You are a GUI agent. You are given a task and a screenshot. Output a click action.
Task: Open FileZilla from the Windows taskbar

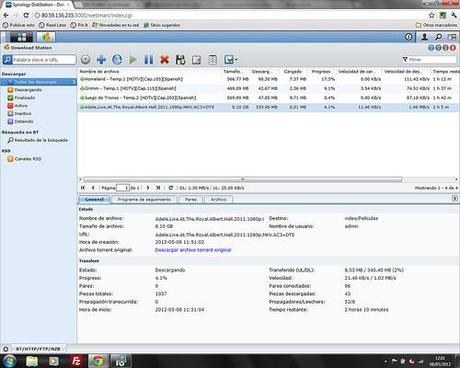(76, 361)
